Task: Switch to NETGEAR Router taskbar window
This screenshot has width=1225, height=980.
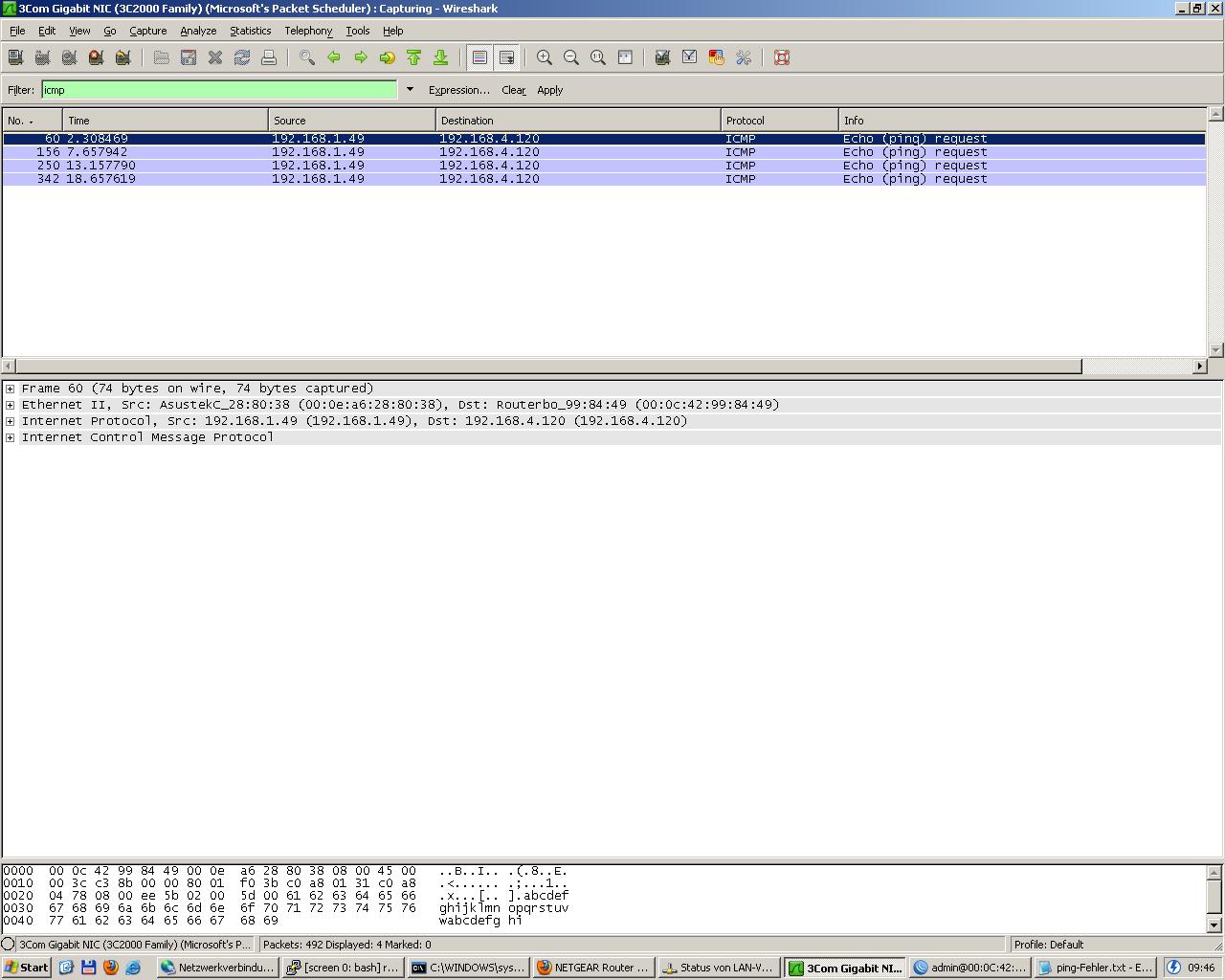Action: 593,968
